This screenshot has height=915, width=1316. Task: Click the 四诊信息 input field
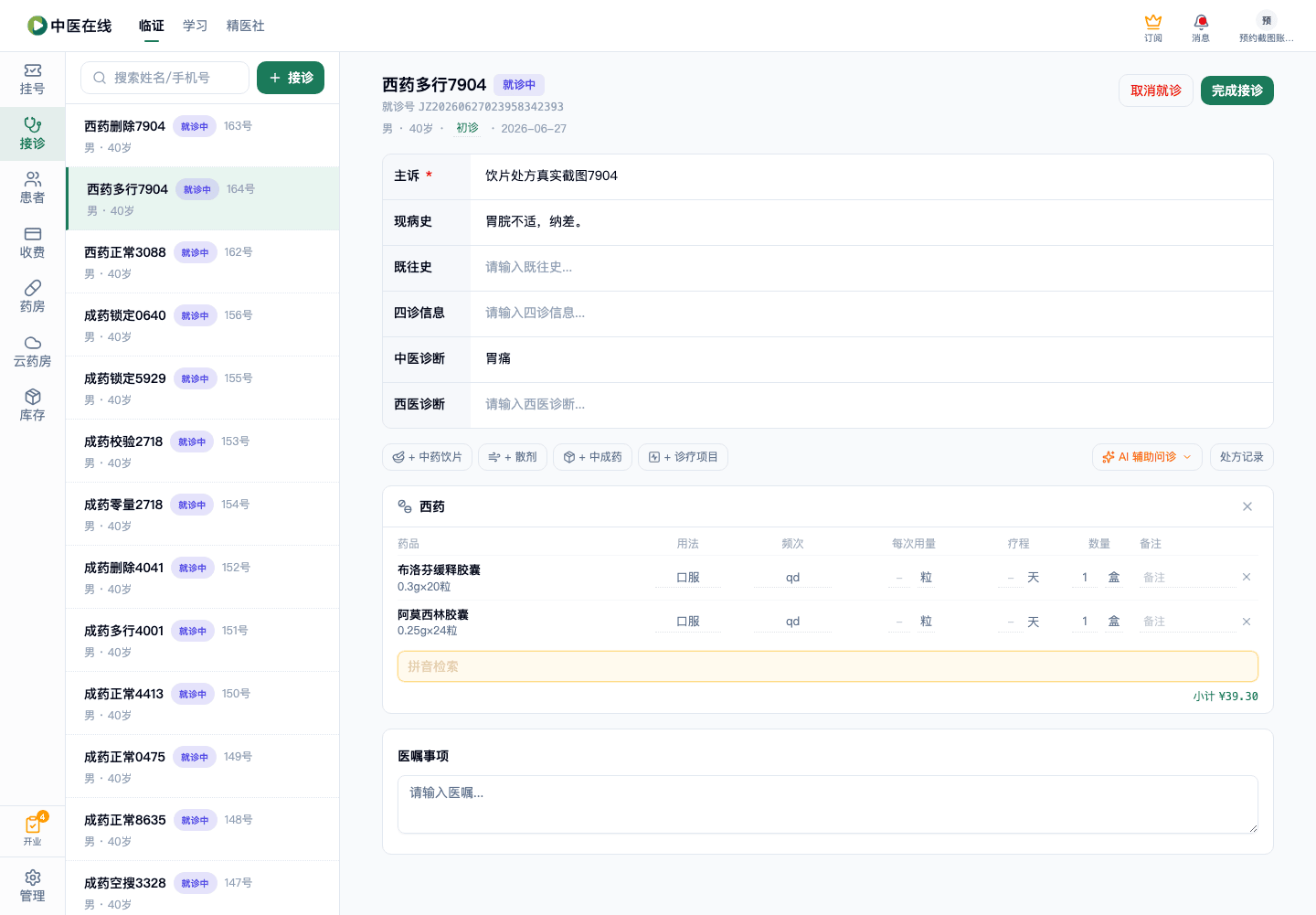click(872, 314)
